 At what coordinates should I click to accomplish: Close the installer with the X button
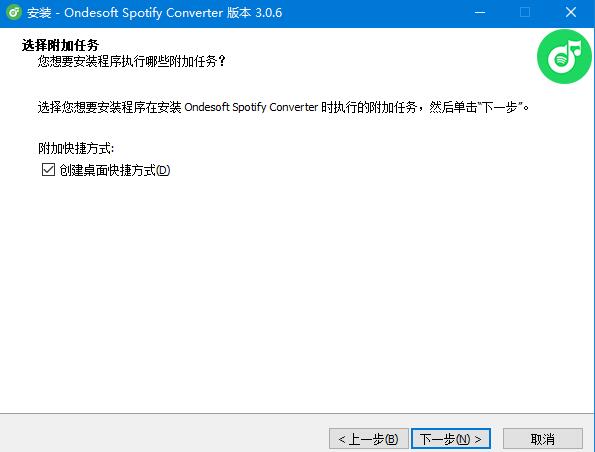(x=571, y=13)
